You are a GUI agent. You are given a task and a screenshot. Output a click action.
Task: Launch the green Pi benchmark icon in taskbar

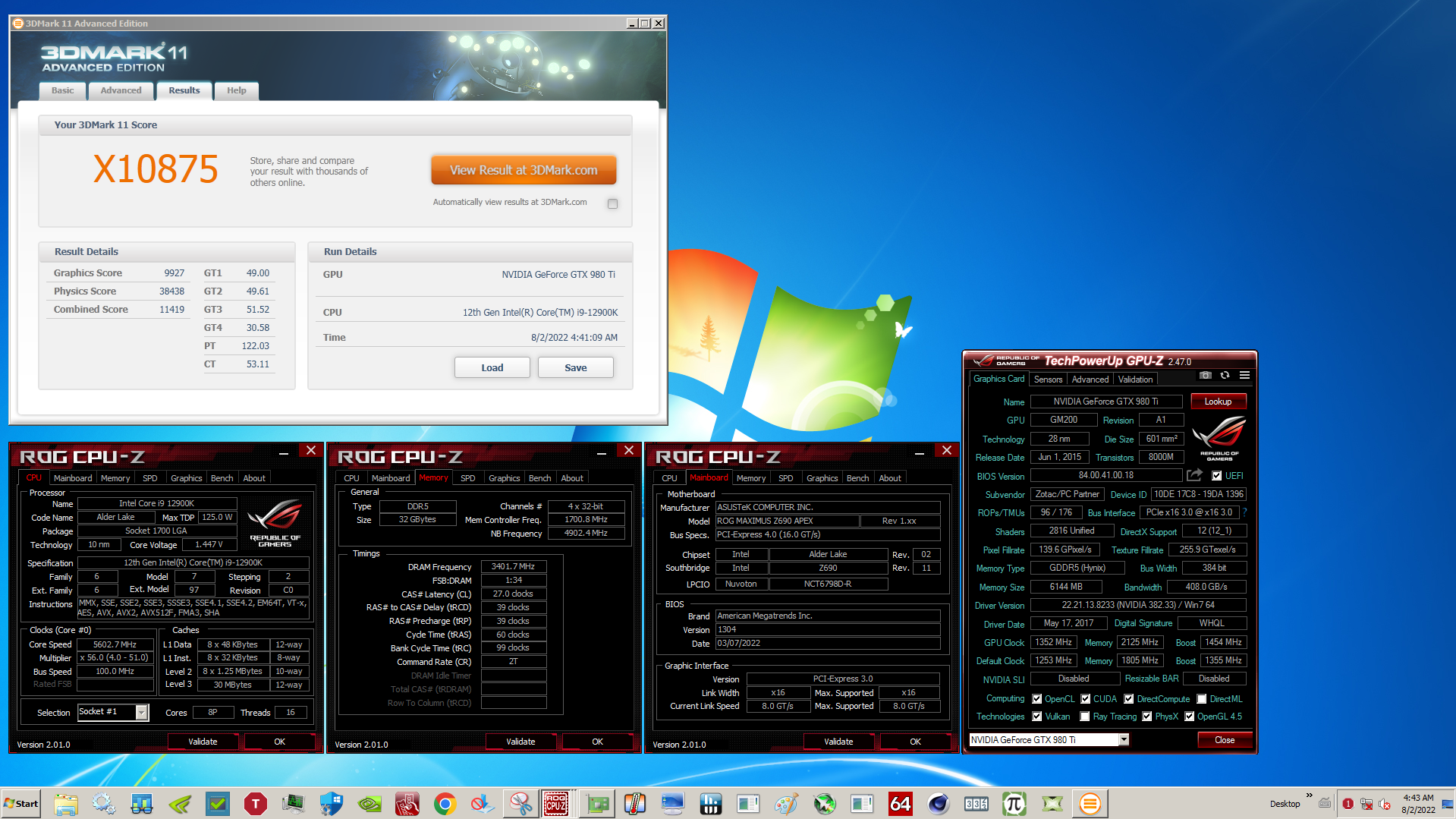(1014, 803)
